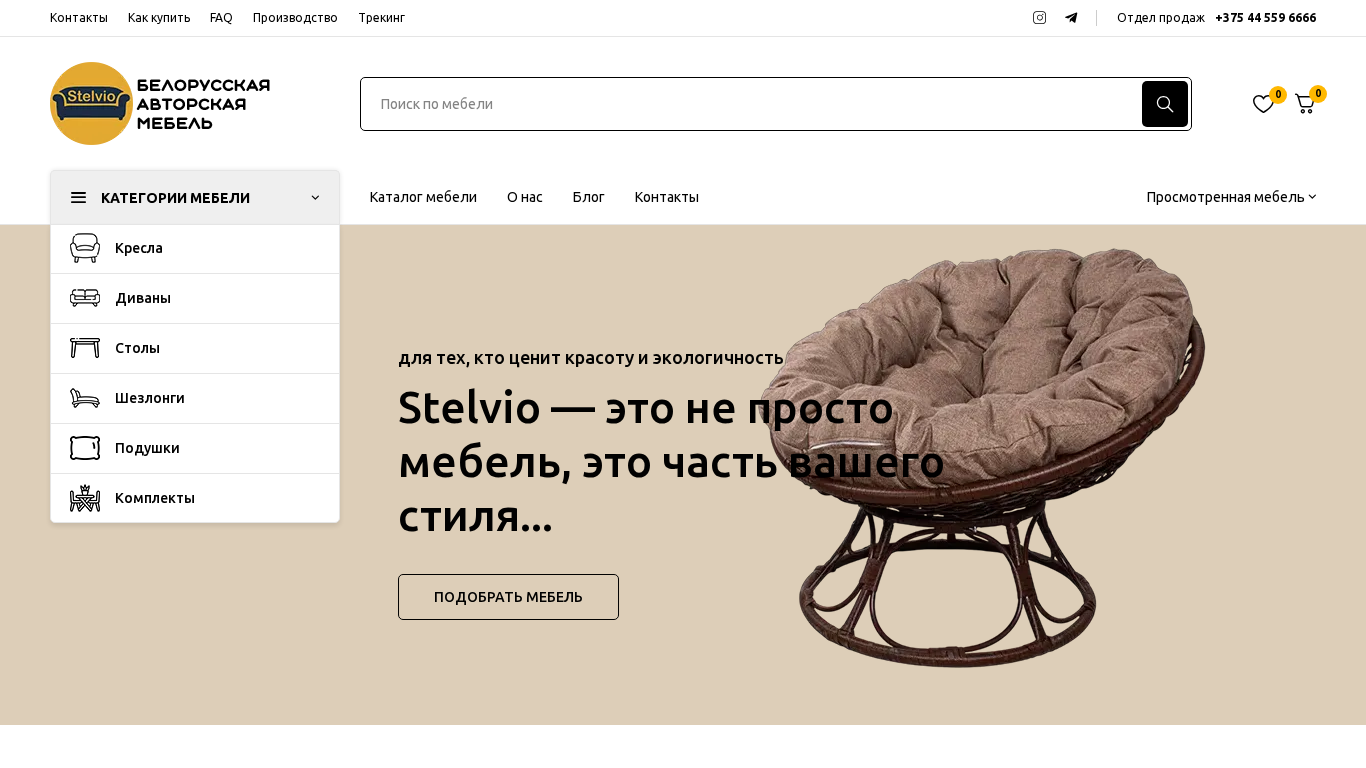Click the hamburger icon beside Категории мебели
1366x768 pixels.
78,198
